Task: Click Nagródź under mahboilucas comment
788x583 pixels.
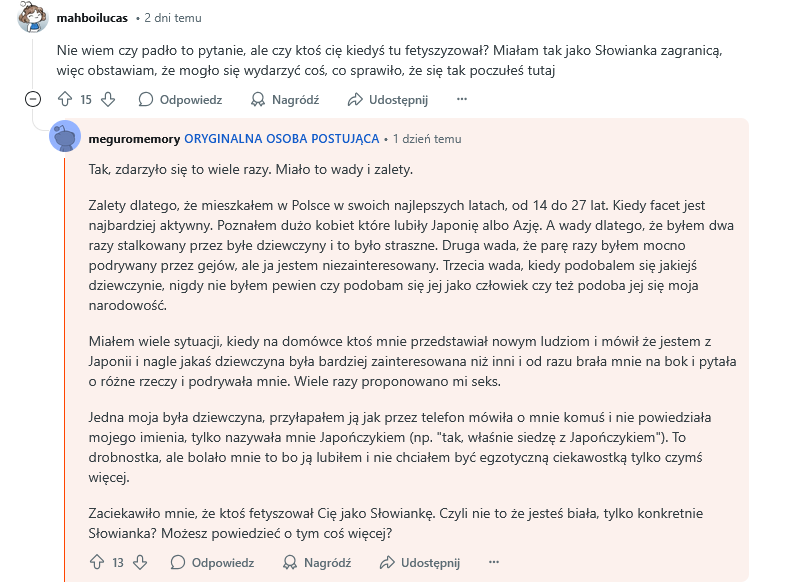Action: 285,99
